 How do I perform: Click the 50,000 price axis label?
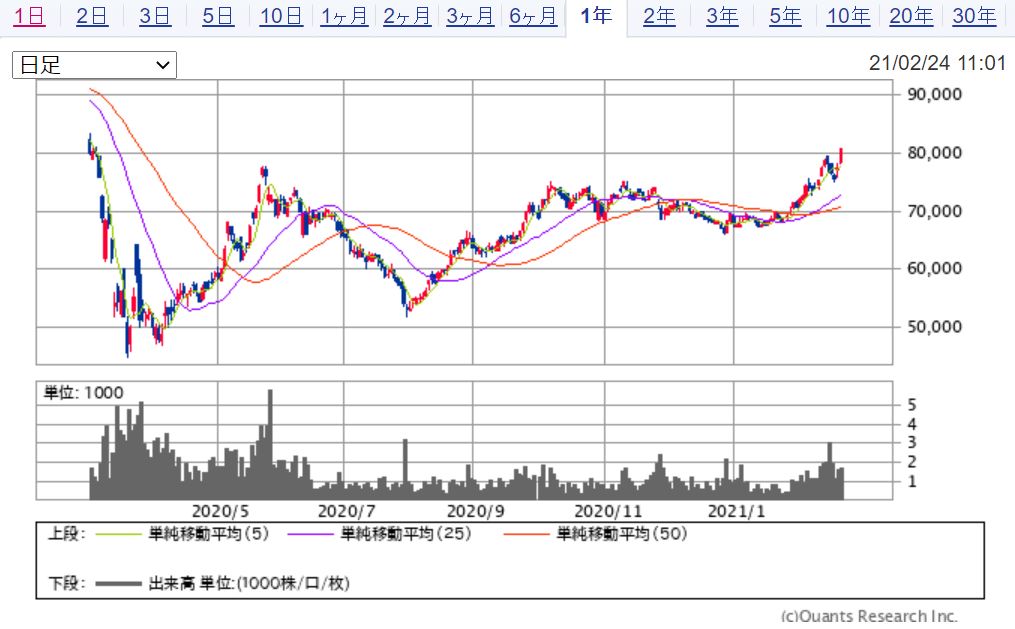click(x=934, y=326)
